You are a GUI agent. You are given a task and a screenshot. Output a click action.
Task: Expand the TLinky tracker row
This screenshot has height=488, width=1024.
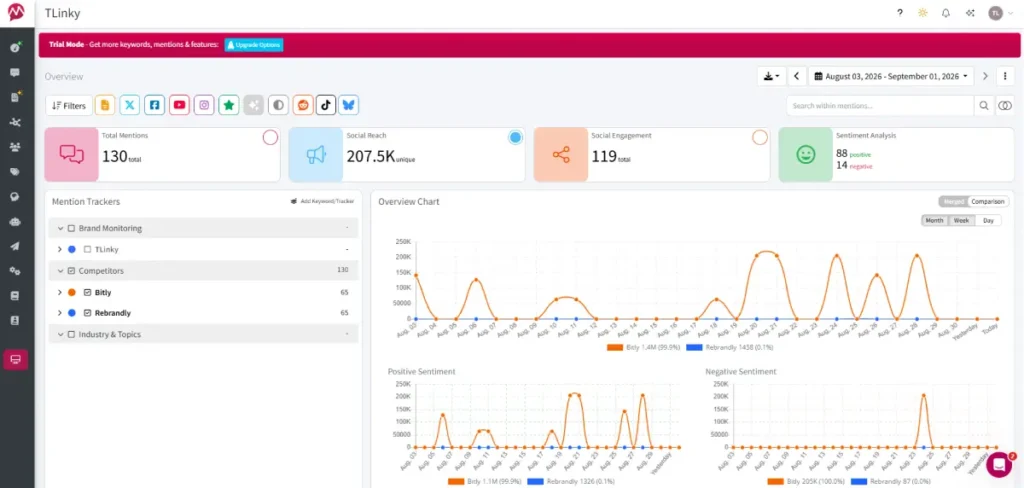point(59,250)
